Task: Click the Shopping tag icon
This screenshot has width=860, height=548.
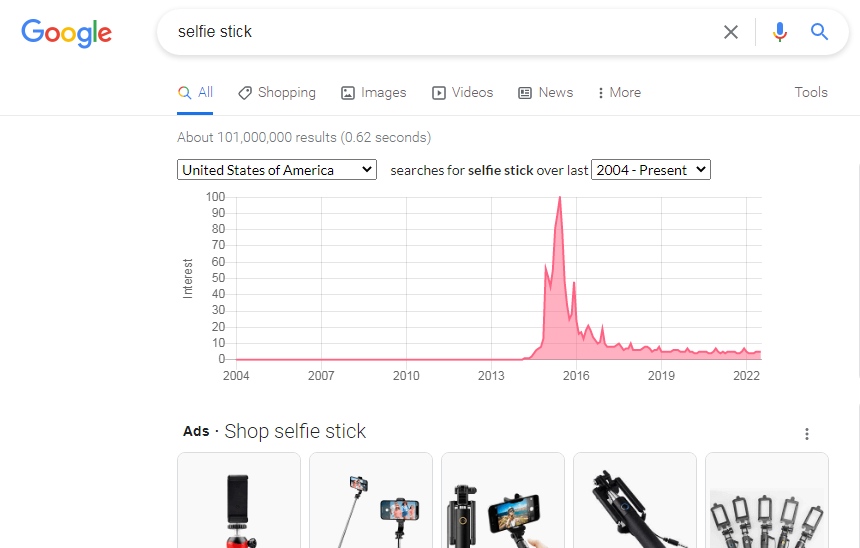Action: [245, 93]
